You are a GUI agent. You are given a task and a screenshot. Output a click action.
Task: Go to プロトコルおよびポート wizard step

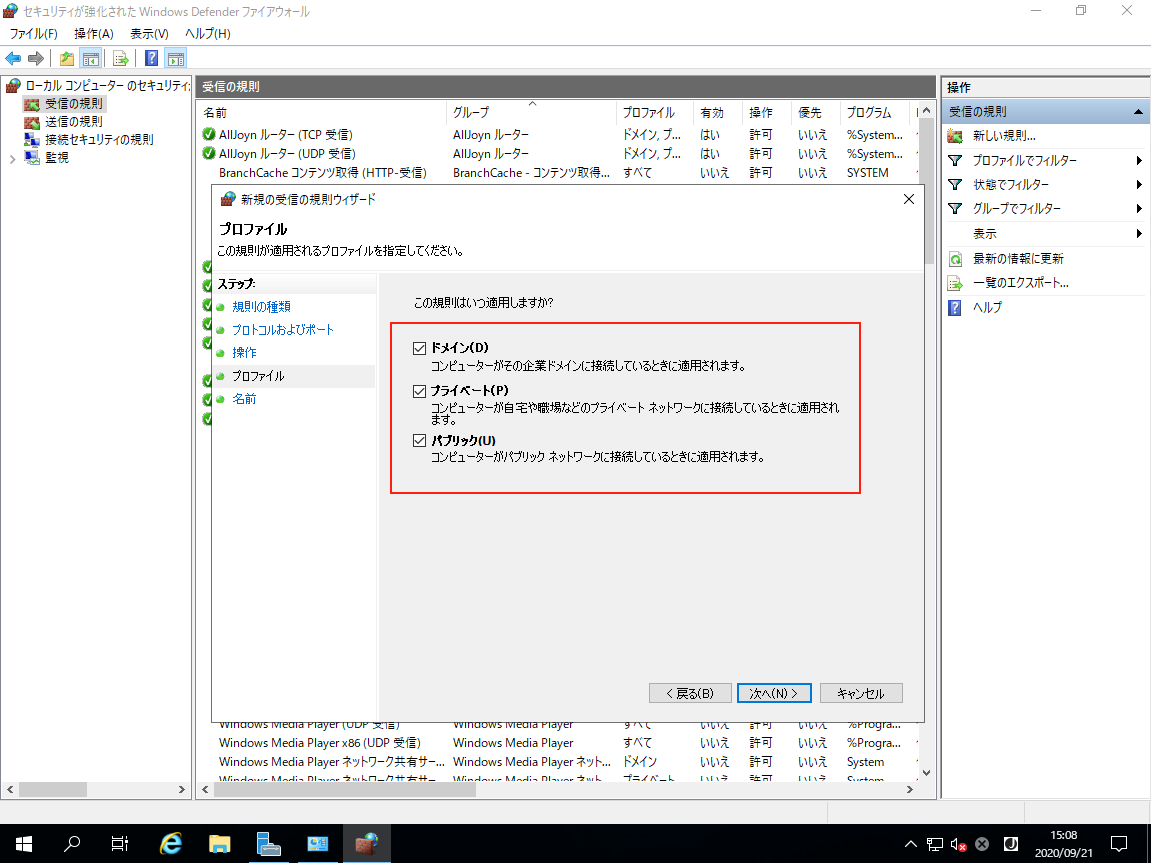pos(283,330)
